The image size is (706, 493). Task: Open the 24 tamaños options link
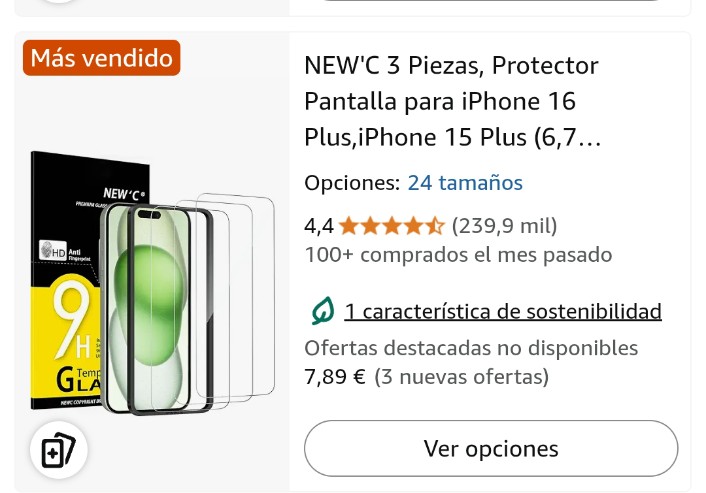[x=465, y=183]
